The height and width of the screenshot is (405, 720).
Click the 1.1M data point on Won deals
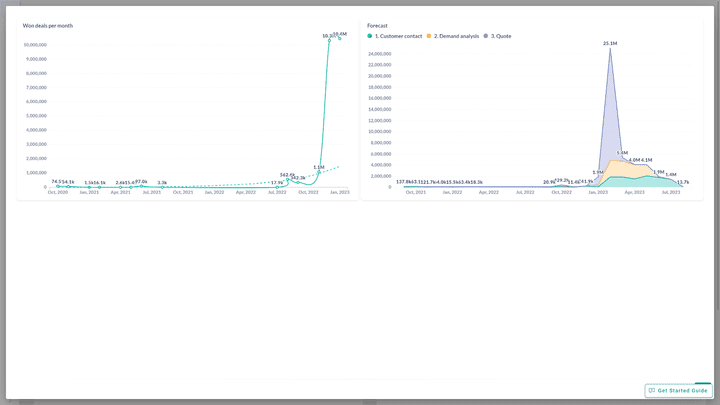point(319,172)
